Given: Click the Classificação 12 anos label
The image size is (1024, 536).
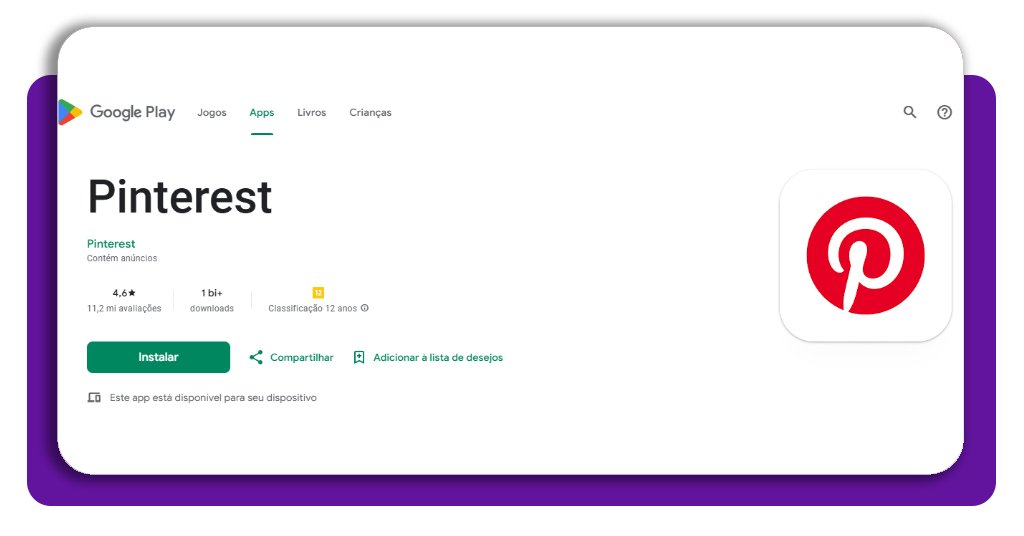Looking at the screenshot, I should (313, 308).
